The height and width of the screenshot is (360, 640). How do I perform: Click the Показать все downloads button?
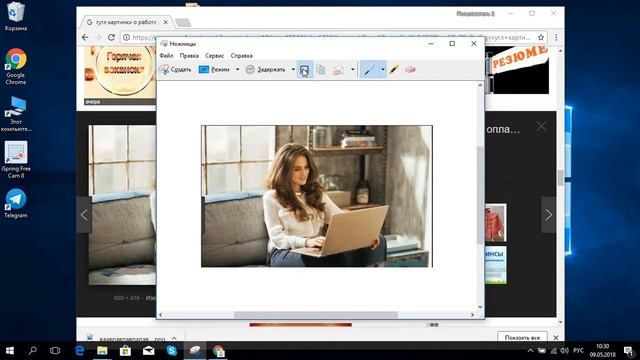tap(522, 338)
